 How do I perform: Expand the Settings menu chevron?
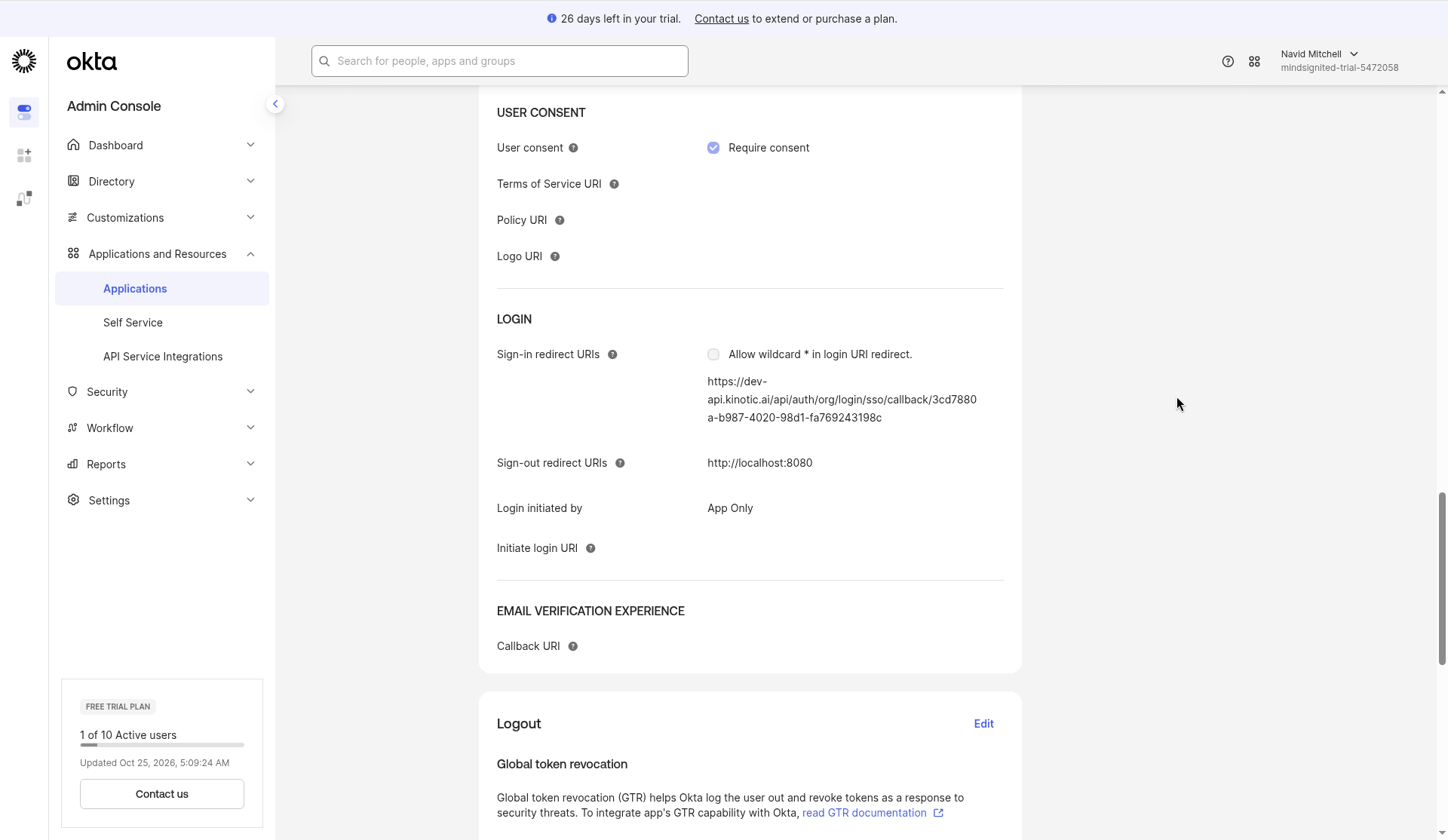250,500
